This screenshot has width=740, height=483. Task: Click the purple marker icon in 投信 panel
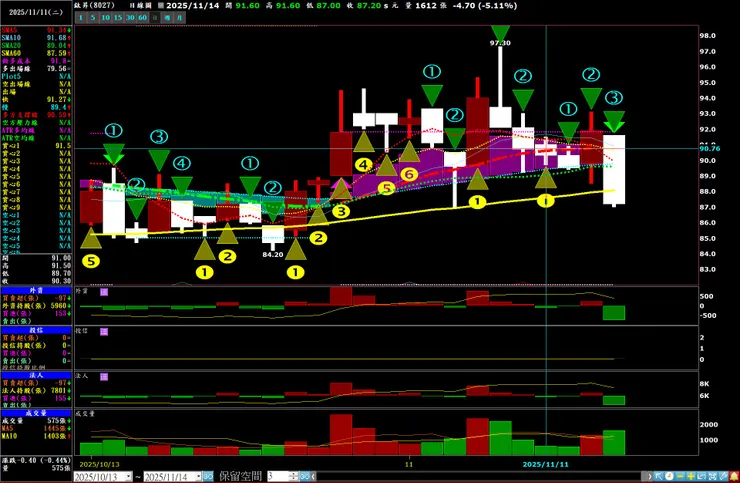click(x=104, y=332)
